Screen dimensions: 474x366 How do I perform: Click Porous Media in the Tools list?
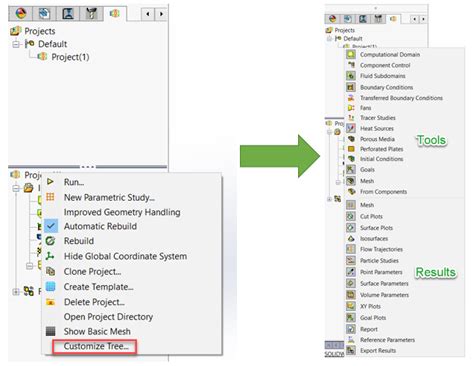pos(377,139)
